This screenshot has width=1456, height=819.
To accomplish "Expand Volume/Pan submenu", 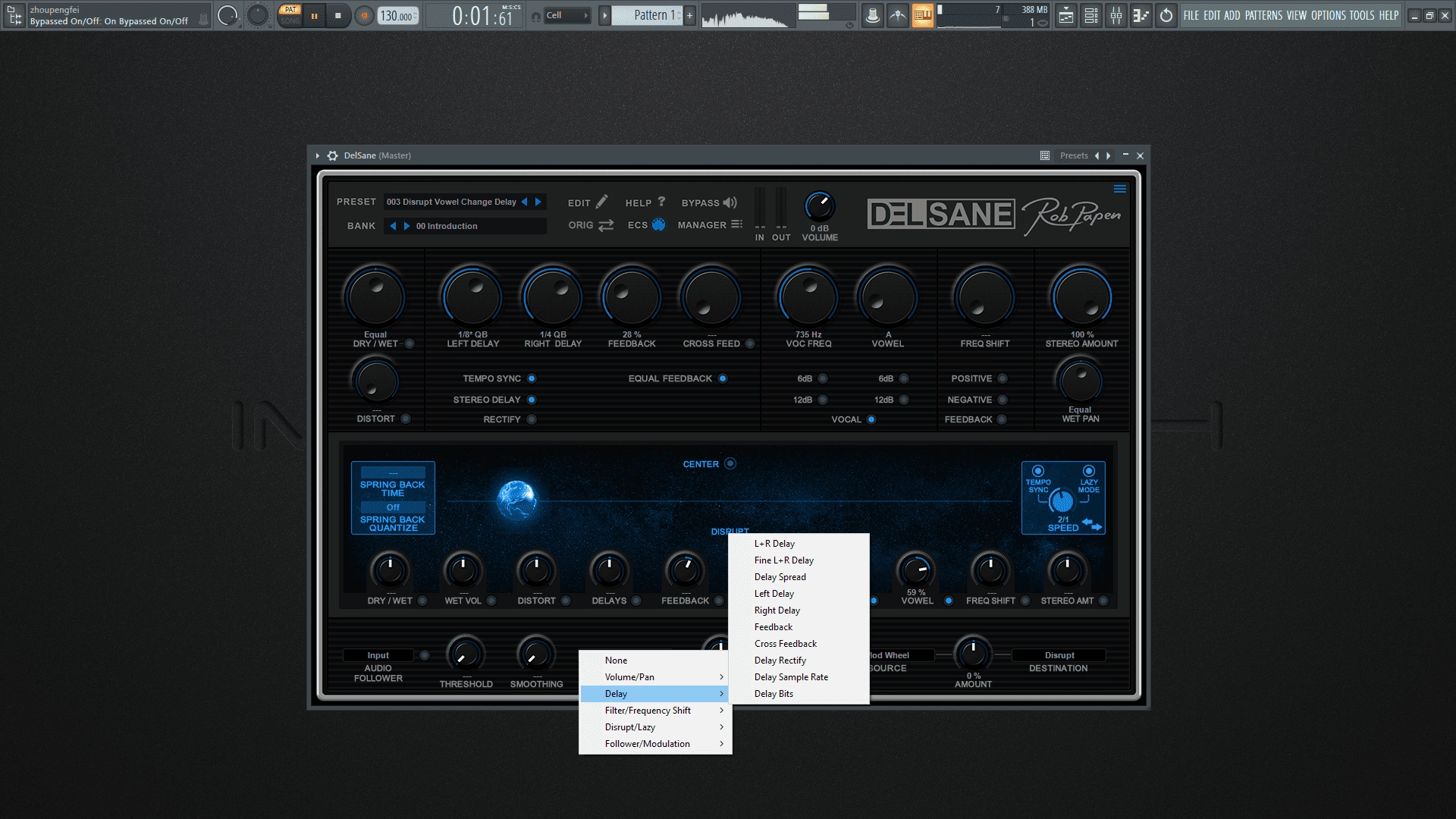I will 656,677.
